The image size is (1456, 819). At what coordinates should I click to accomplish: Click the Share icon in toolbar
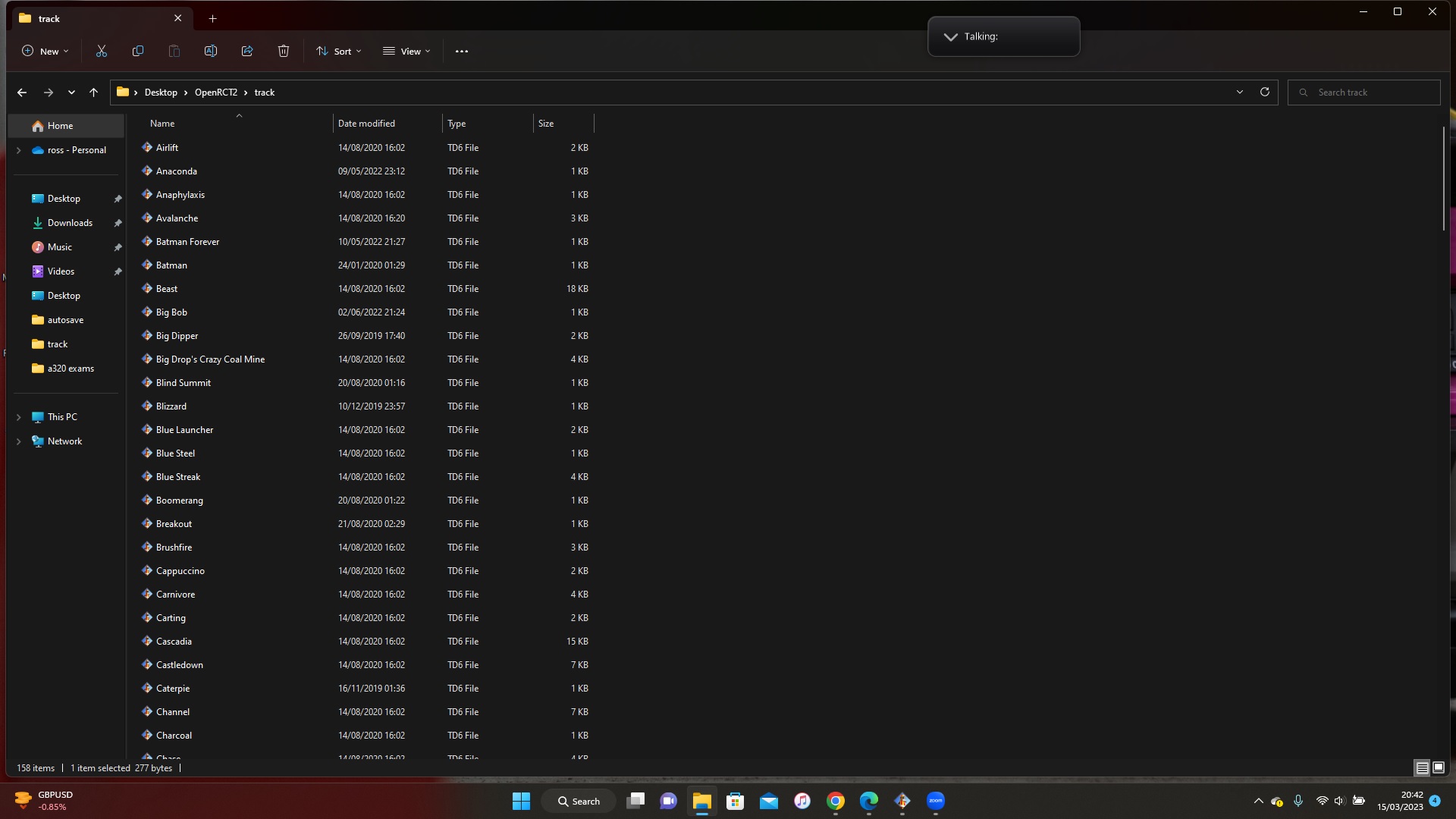click(x=247, y=51)
